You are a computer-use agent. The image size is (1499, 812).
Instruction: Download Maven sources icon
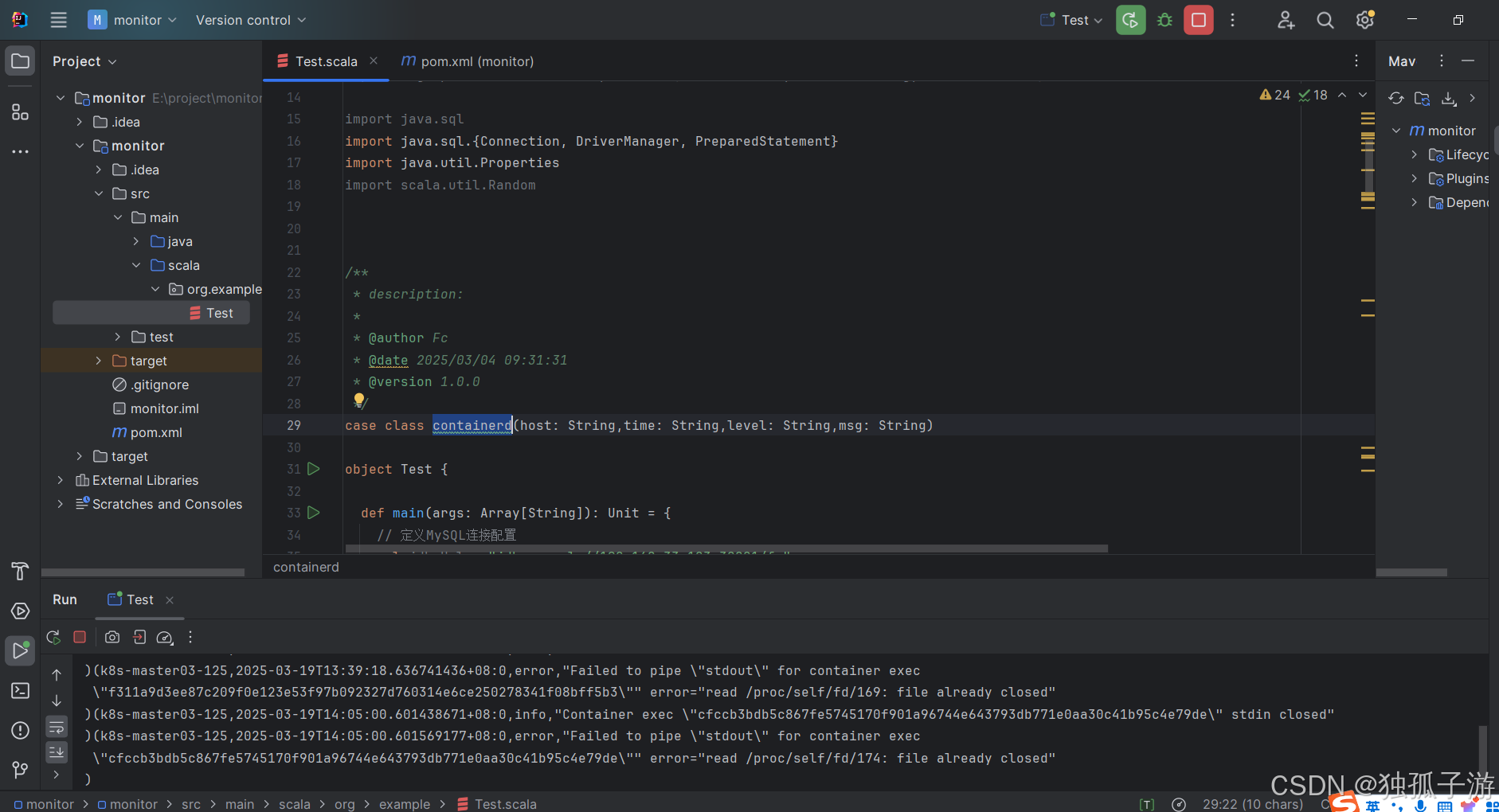point(1449,98)
